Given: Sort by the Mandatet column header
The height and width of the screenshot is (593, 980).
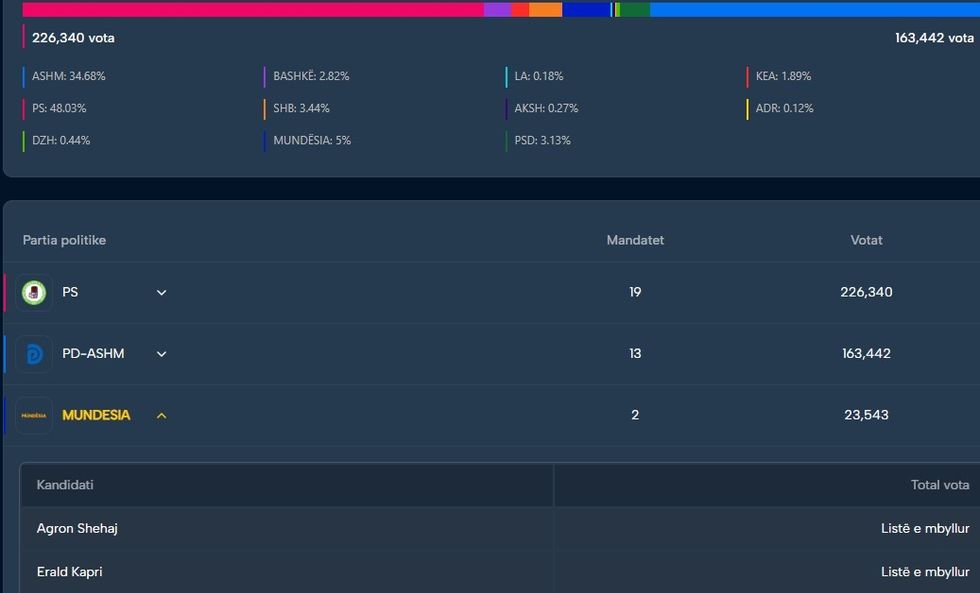Looking at the screenshot, I should tap(635, 240).
